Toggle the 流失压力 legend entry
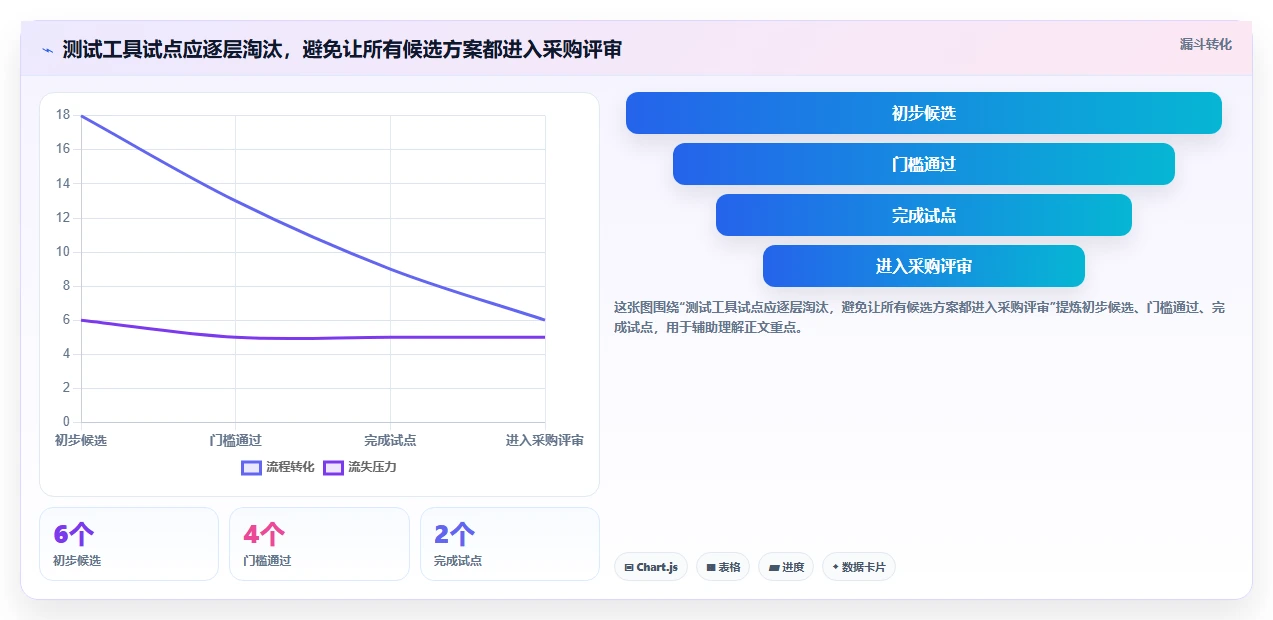The height and width of the screenshot is (620, 1273). point(360,467)
